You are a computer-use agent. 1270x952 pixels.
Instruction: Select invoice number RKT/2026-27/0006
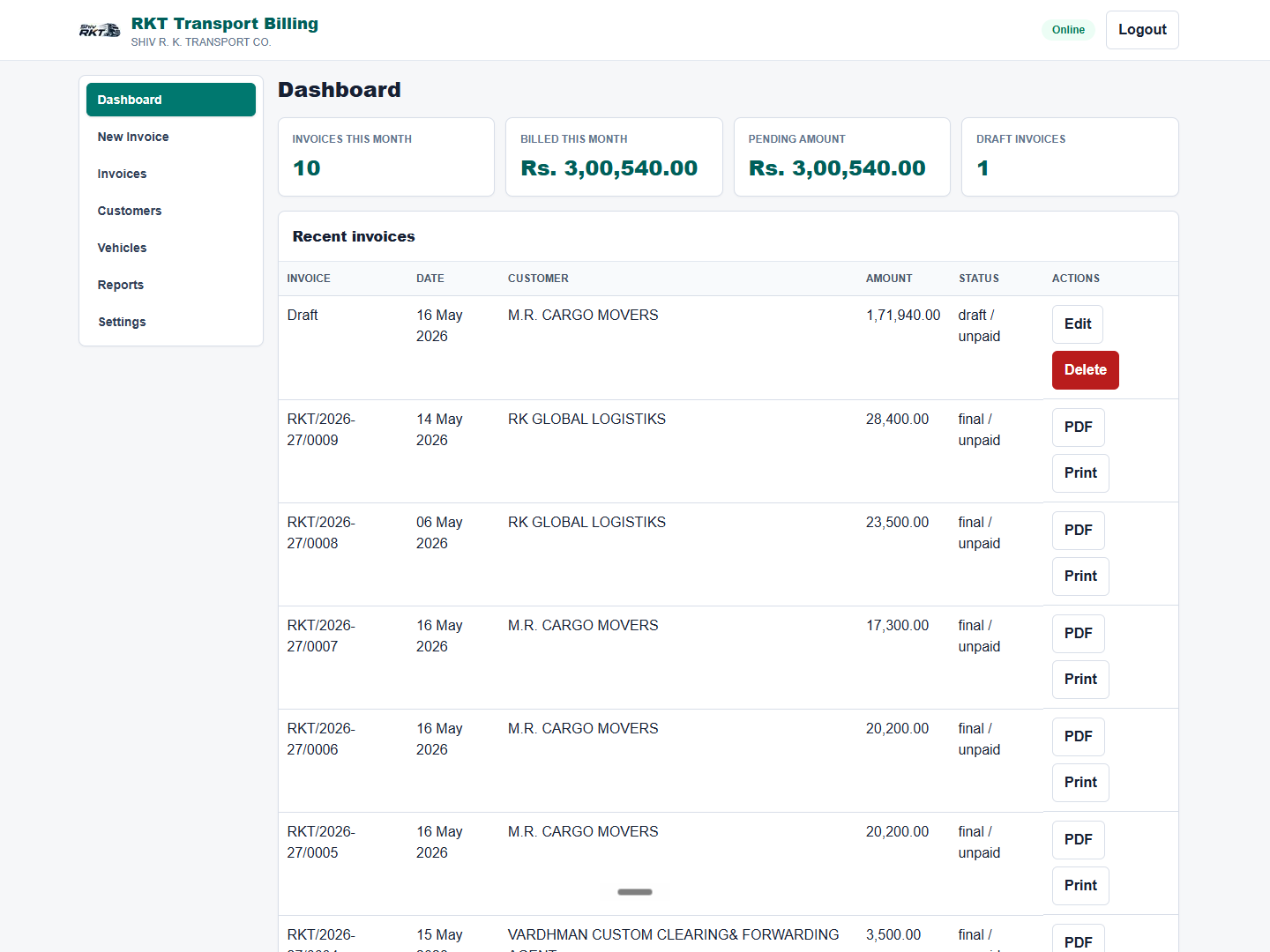[x=321, y=739]
